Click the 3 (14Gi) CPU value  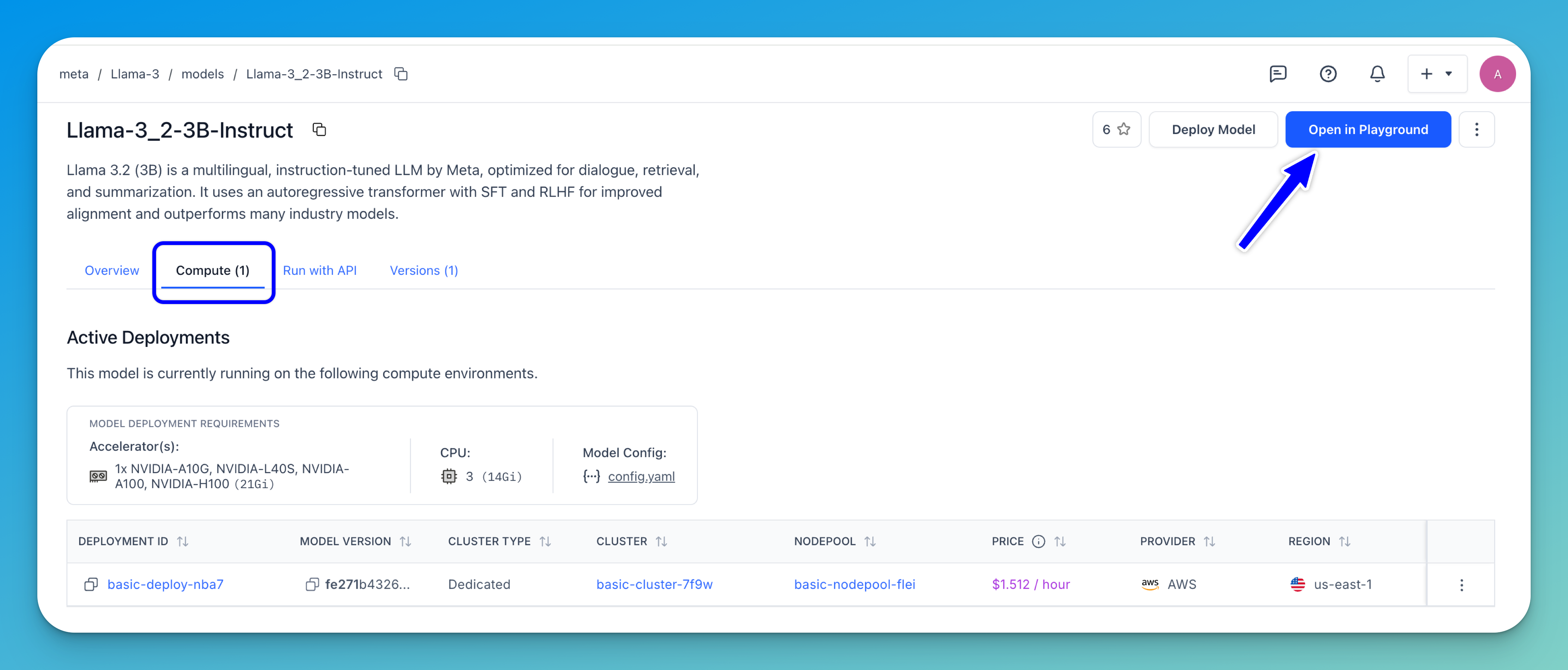coord(494,476)
